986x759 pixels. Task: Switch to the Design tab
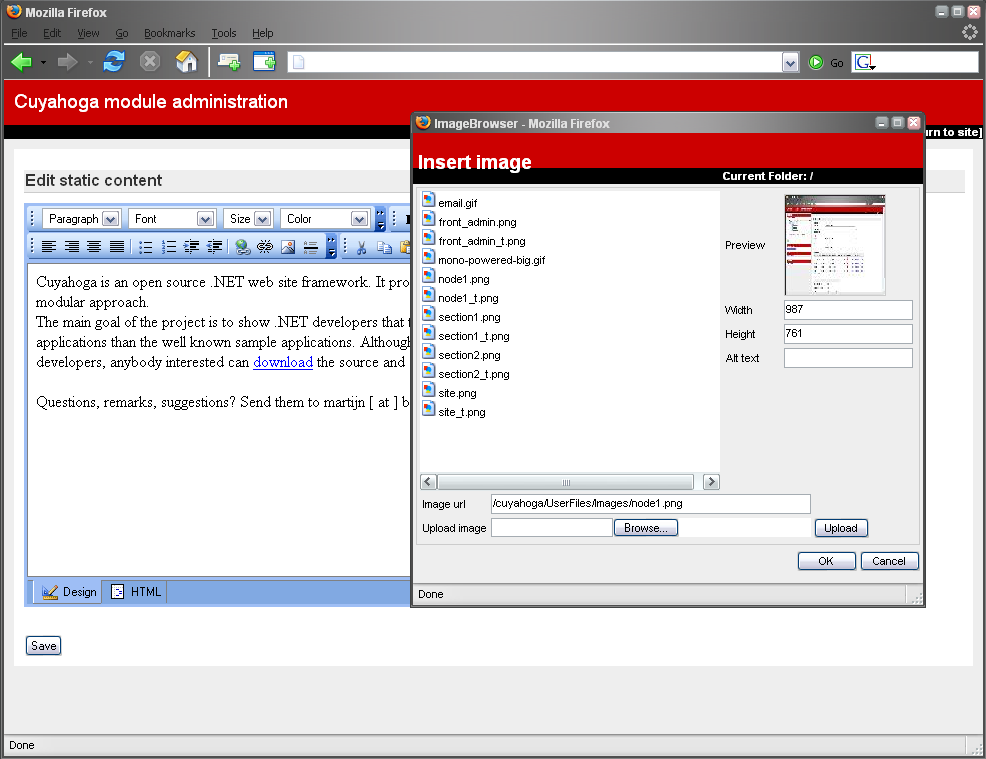pos(69,592)
